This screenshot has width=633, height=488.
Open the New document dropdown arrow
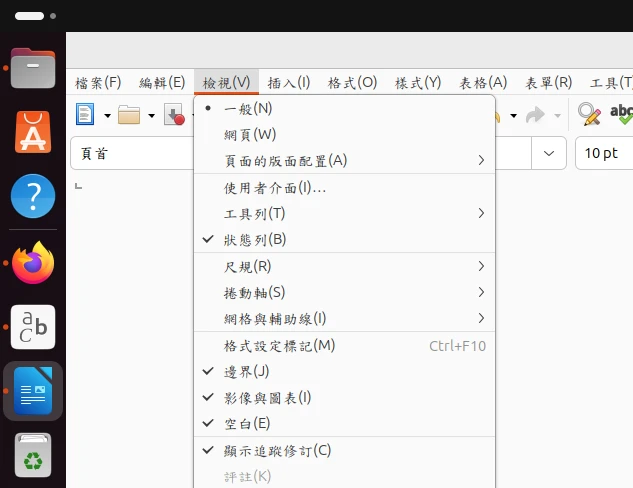[107, 115]
